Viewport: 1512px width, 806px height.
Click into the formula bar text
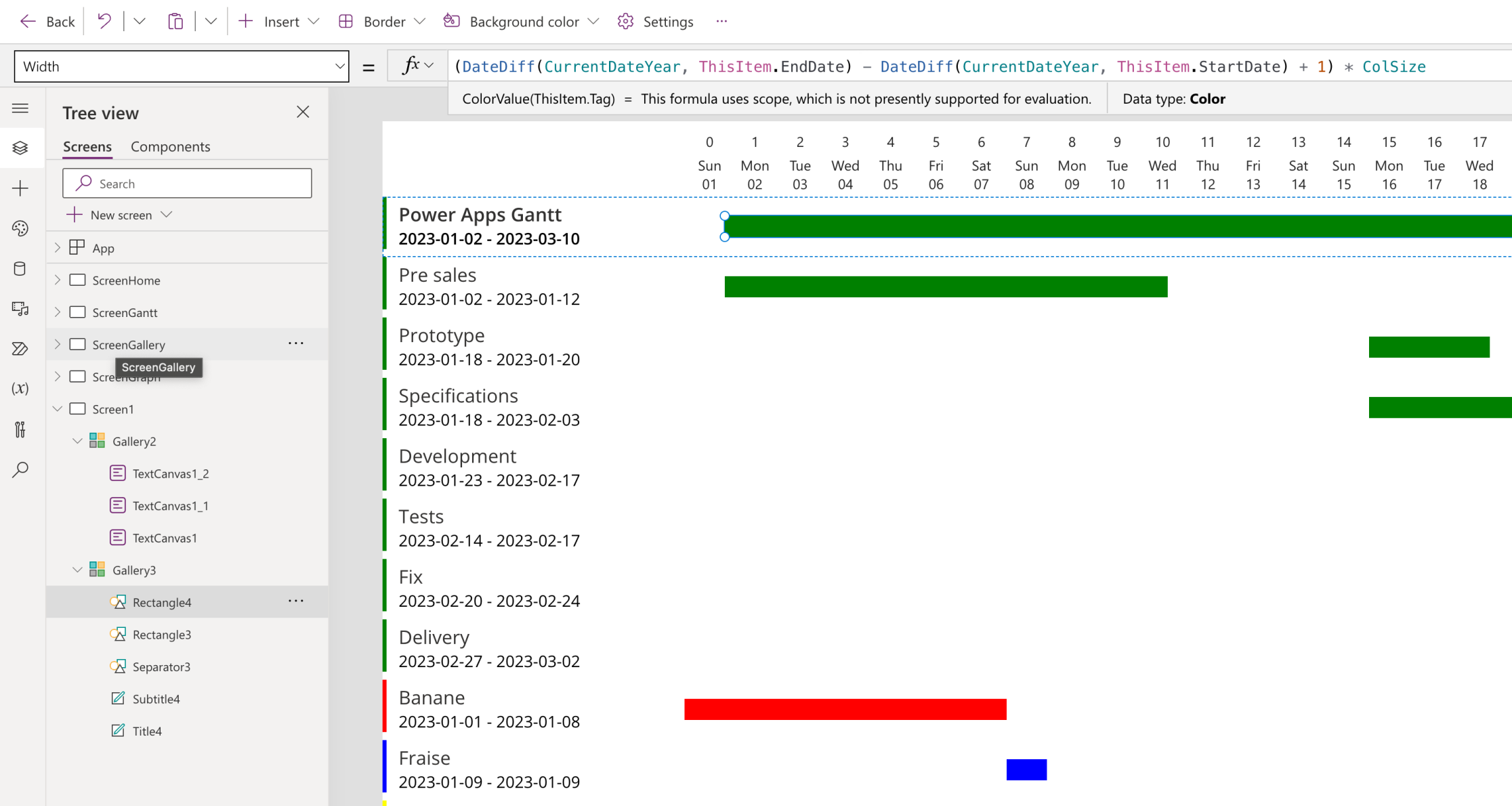(940, 66)
